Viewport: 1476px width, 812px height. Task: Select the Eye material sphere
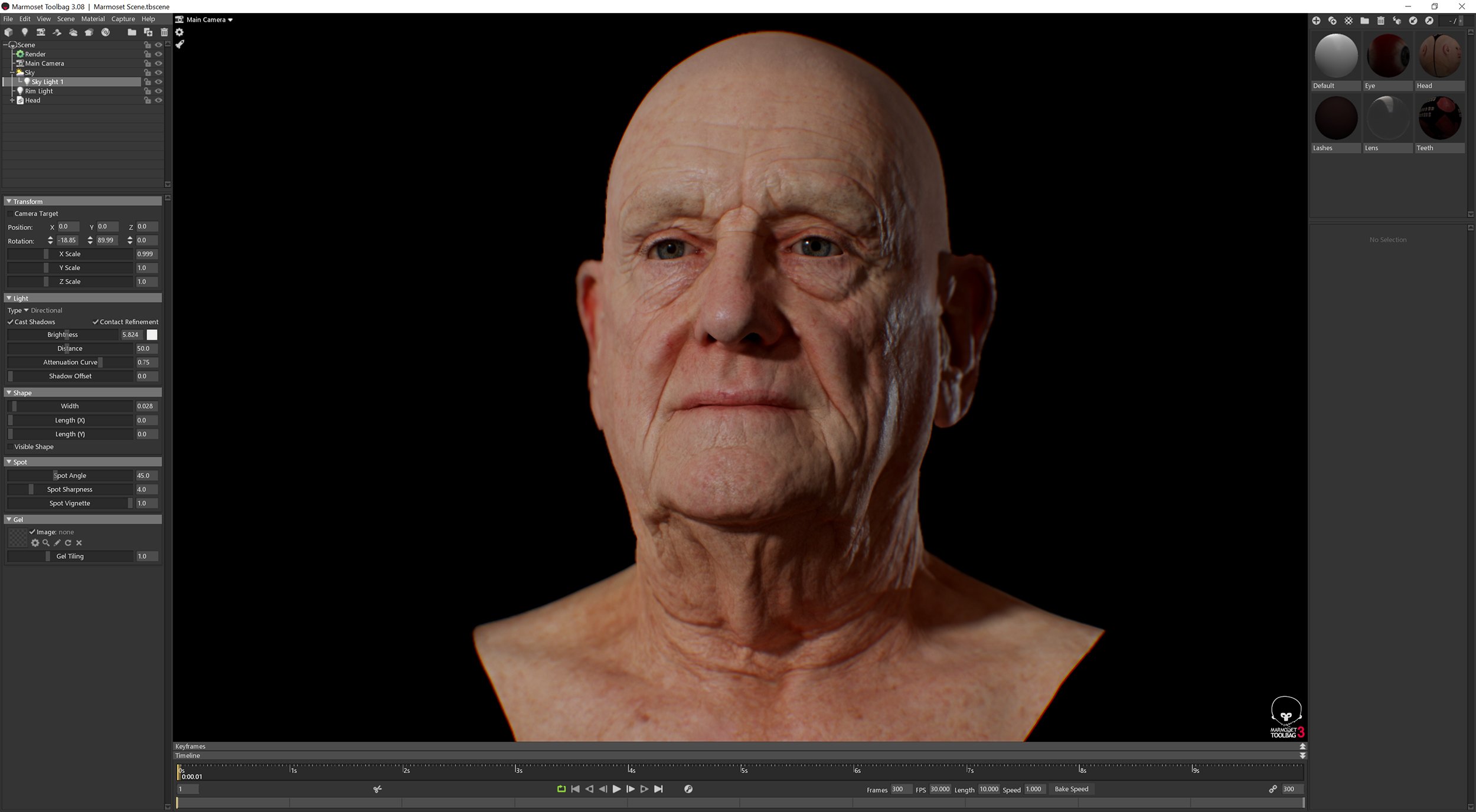click(x=1387, y=56)
